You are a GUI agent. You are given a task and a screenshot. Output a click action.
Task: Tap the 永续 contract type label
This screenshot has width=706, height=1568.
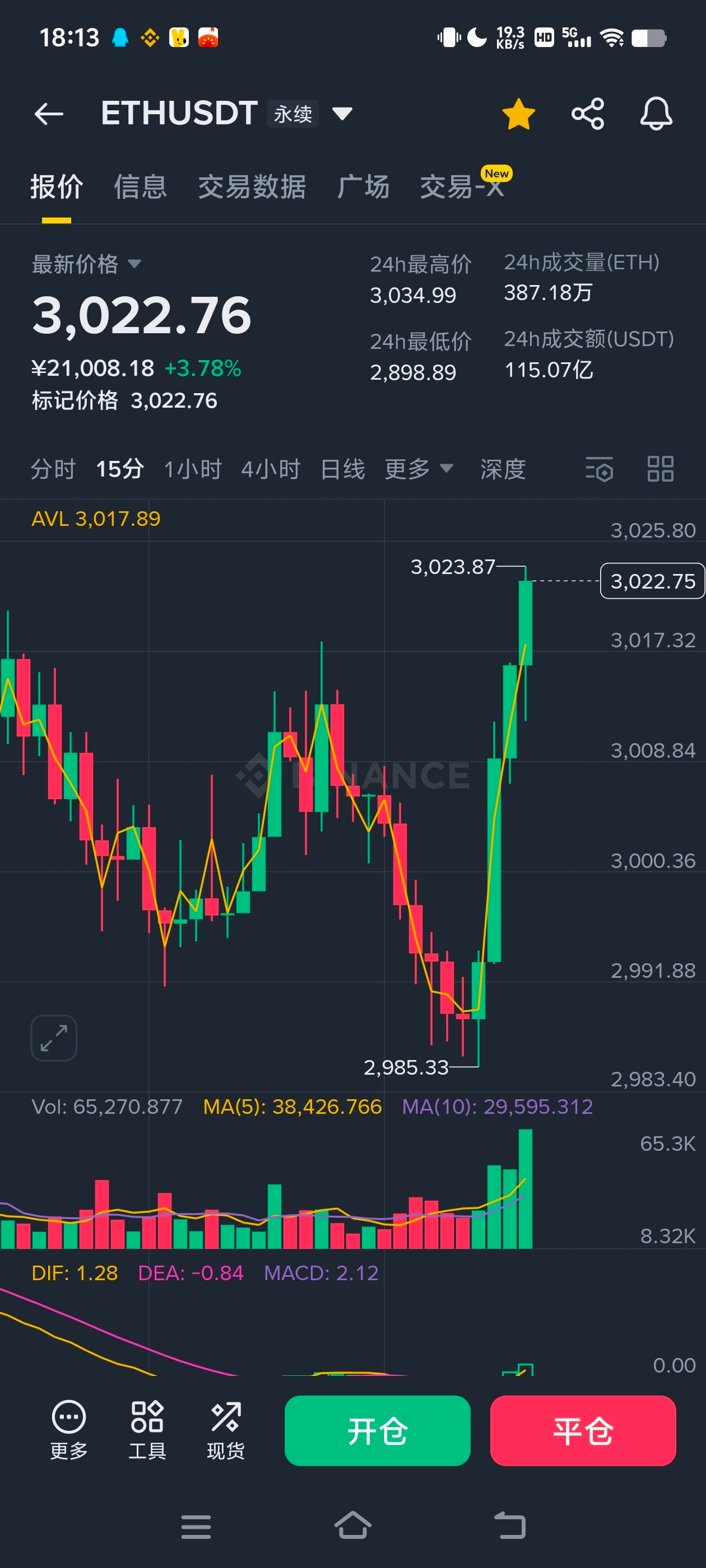click(293, 114)
